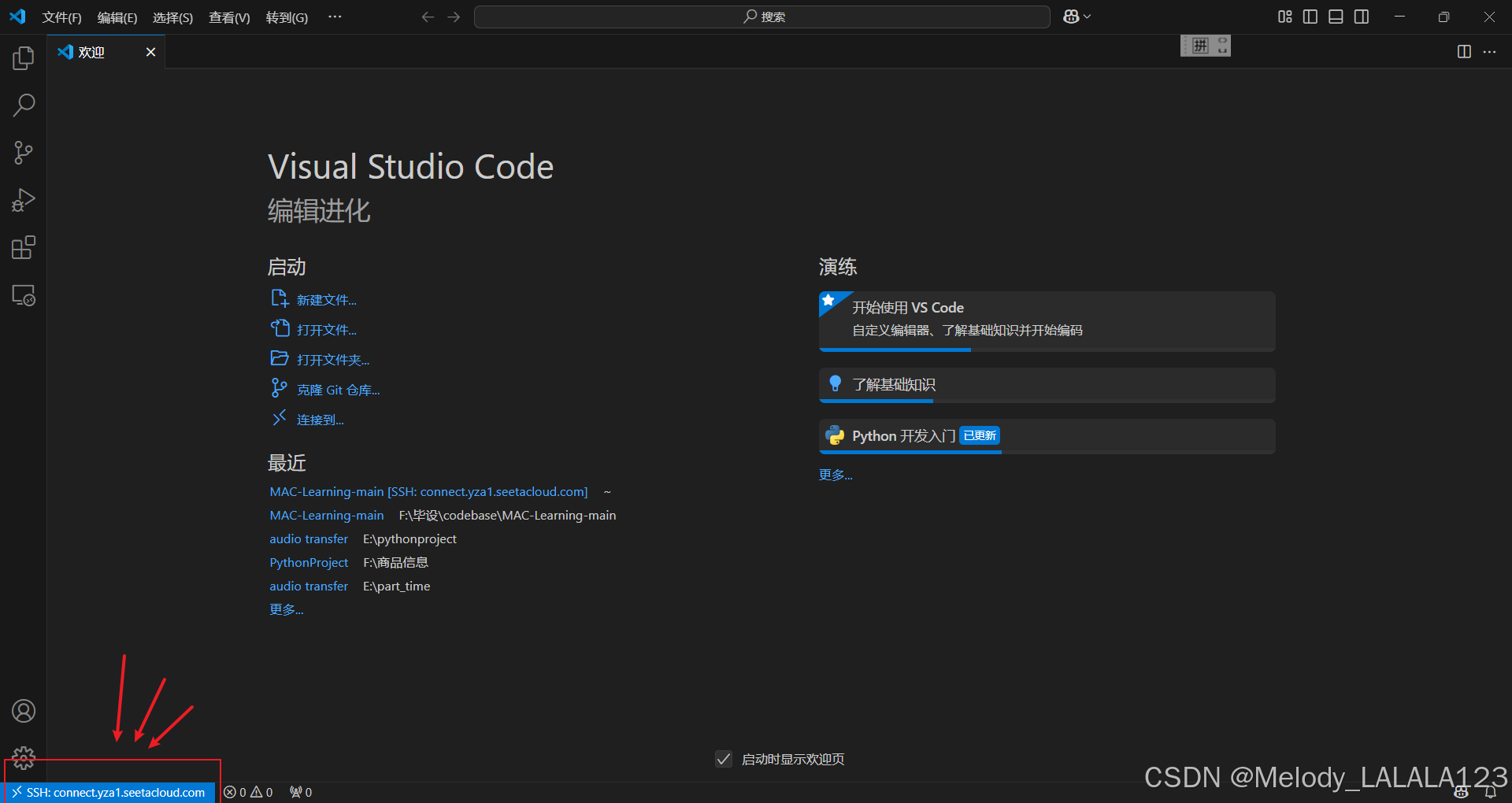Screen dimensions: 1512x803
Task: Open the 选择(S) menu
Action: (172, 17)
